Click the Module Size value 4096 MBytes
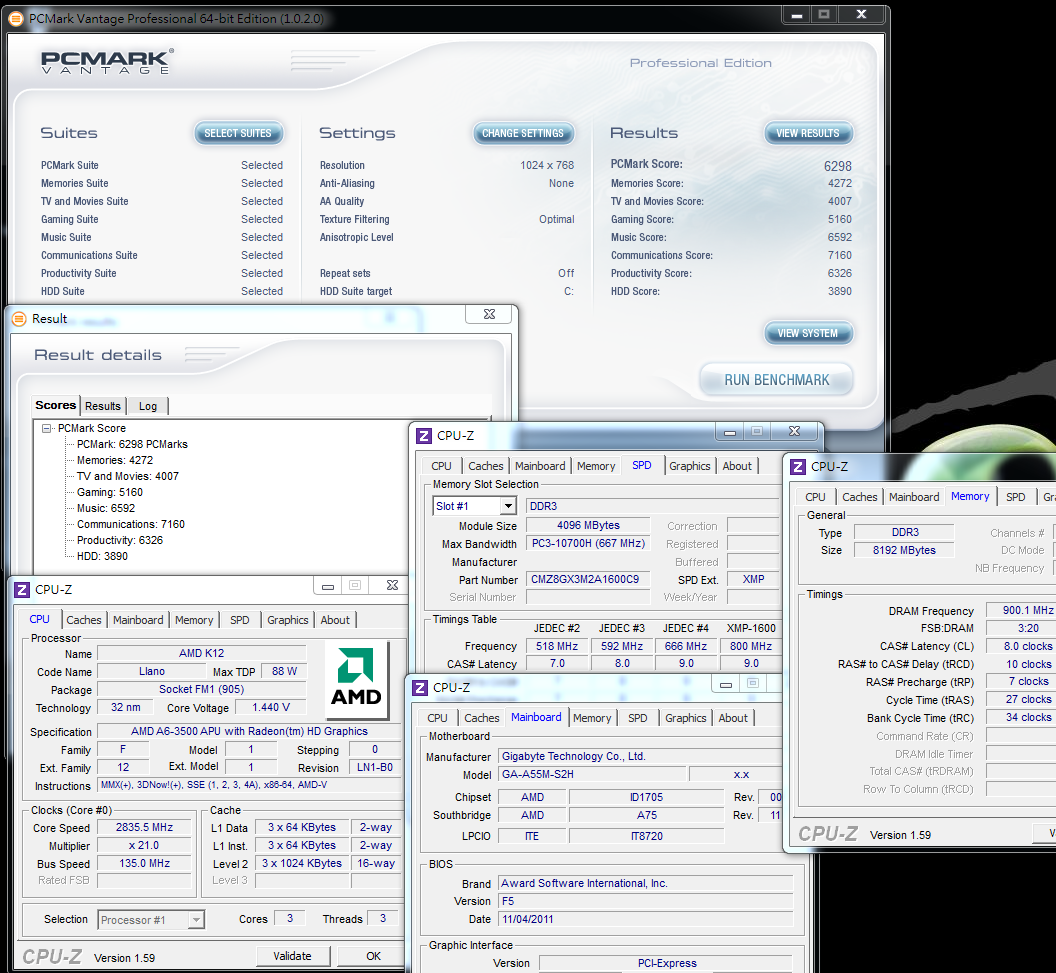Image resolution: width=1056 pixels, height=973 pixels. tap(588, 525)
